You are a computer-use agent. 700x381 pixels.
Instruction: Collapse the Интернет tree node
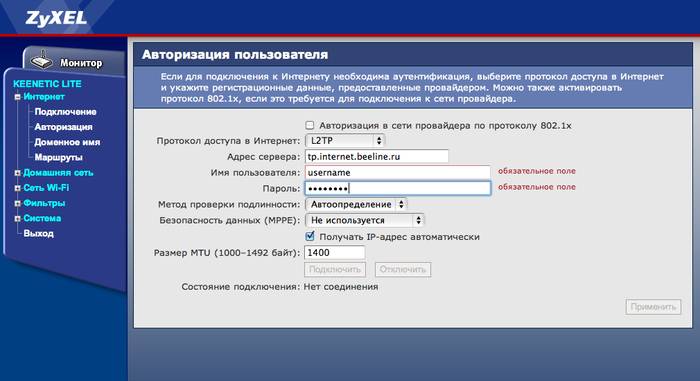point(17,97)
